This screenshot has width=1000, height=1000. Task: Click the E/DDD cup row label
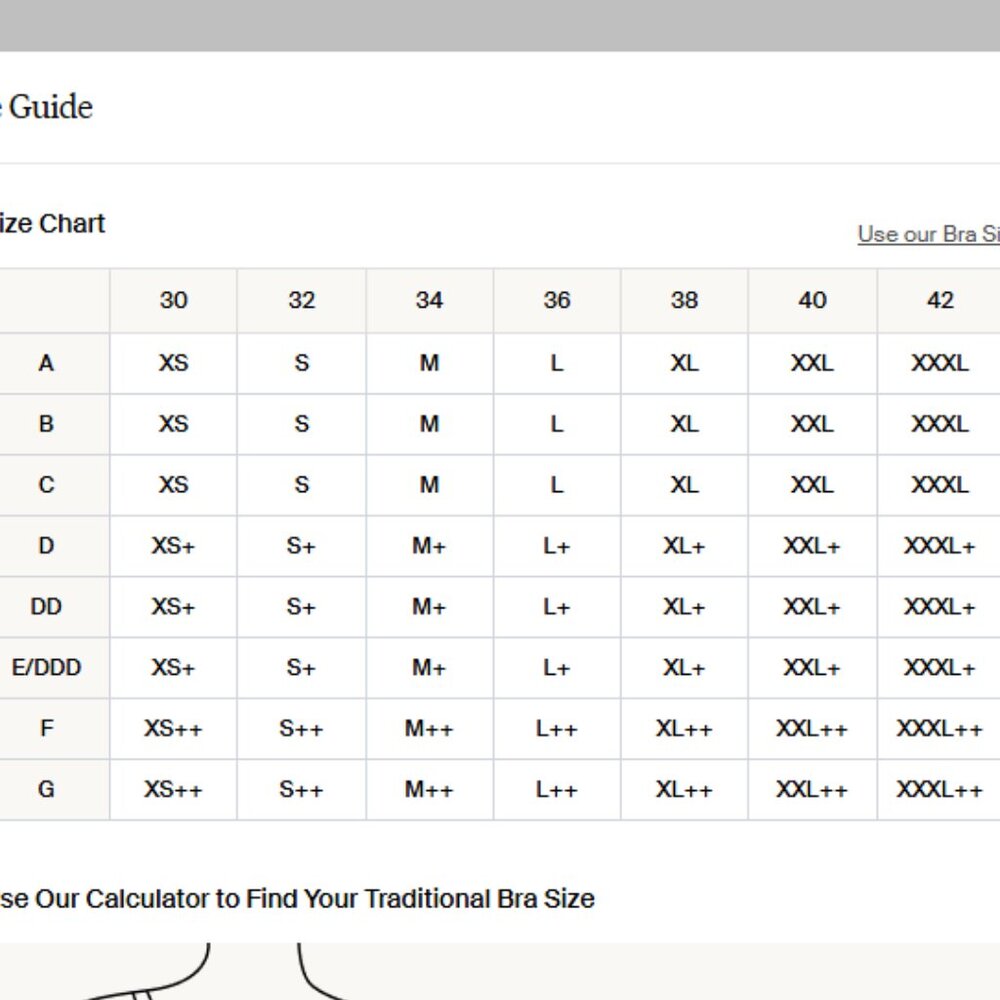click(x=46, y=668)
